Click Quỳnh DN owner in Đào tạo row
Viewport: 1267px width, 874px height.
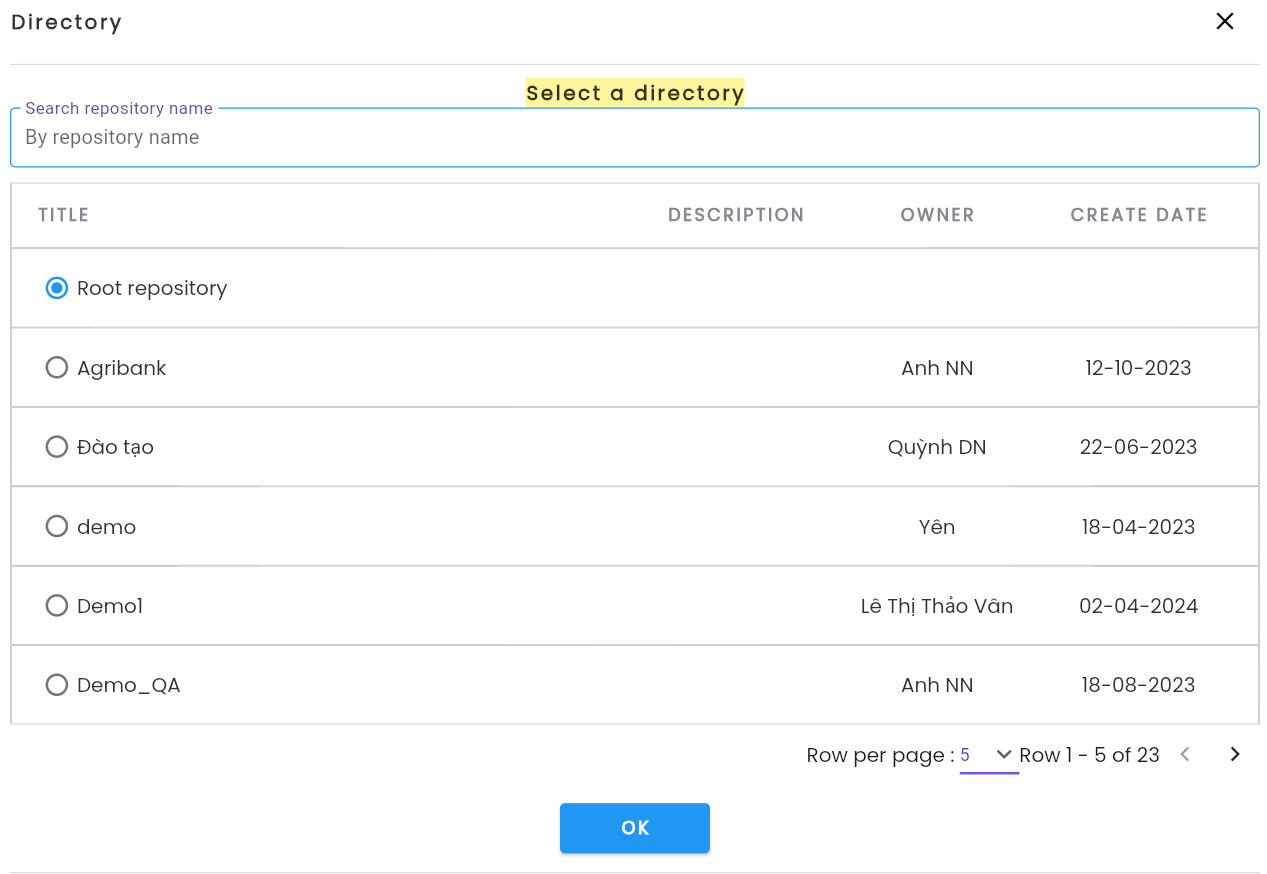(x=937, y=447)
